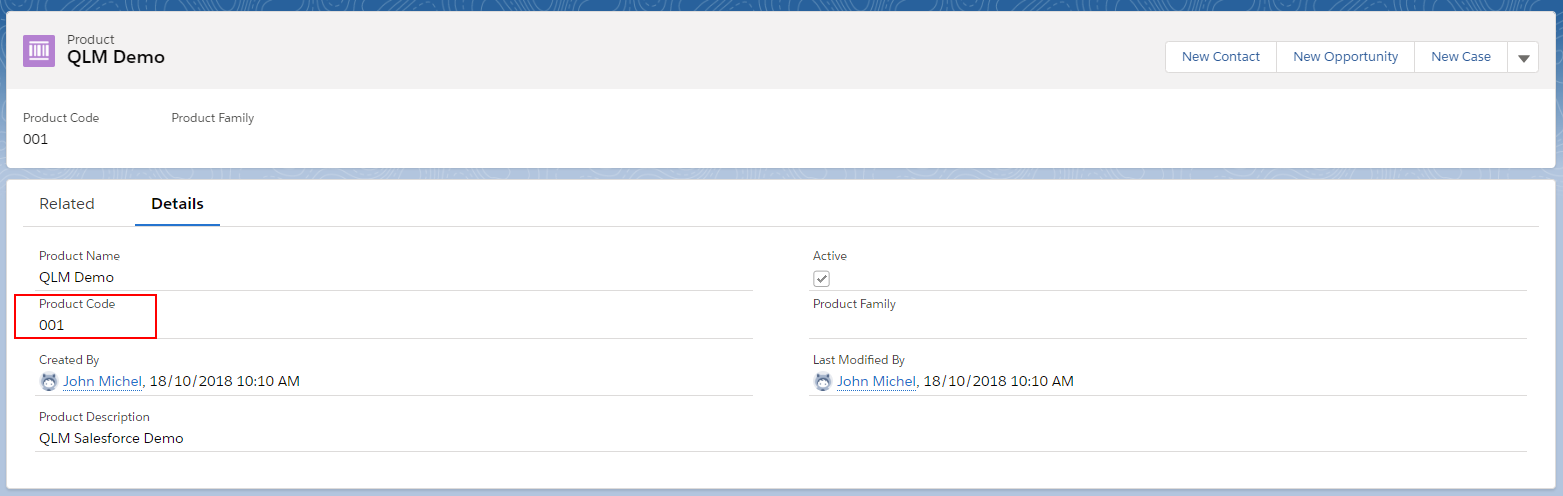The image size is (1563, 496).
Task: Open John Michel link under Last Modified By
Action: 877,381
